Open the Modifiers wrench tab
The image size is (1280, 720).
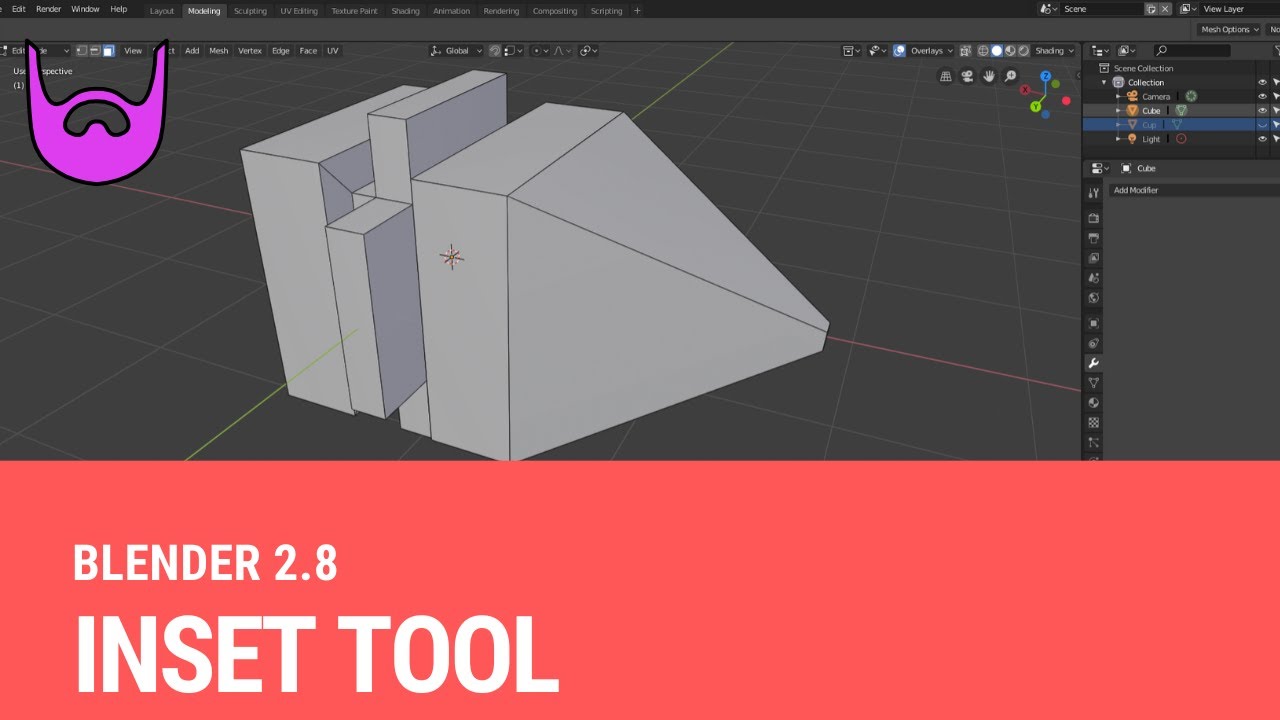(1094, 363)
